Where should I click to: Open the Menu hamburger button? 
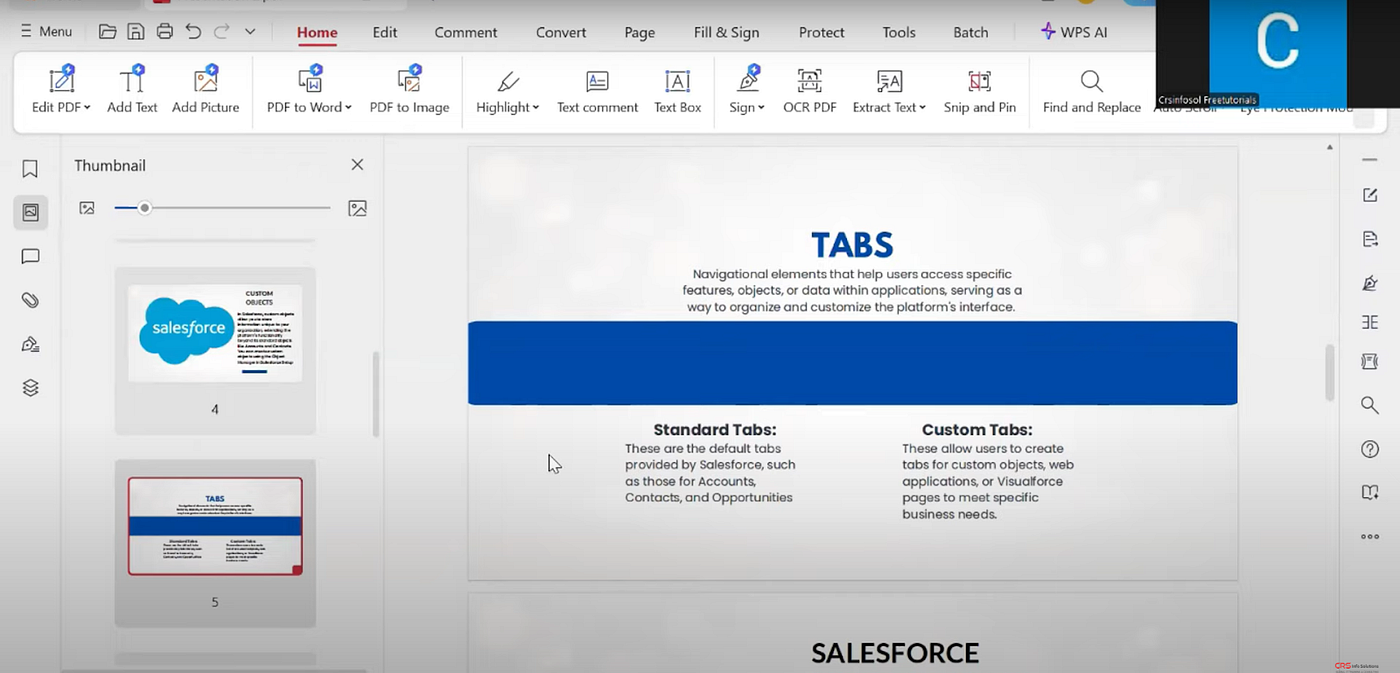(46, 32)
